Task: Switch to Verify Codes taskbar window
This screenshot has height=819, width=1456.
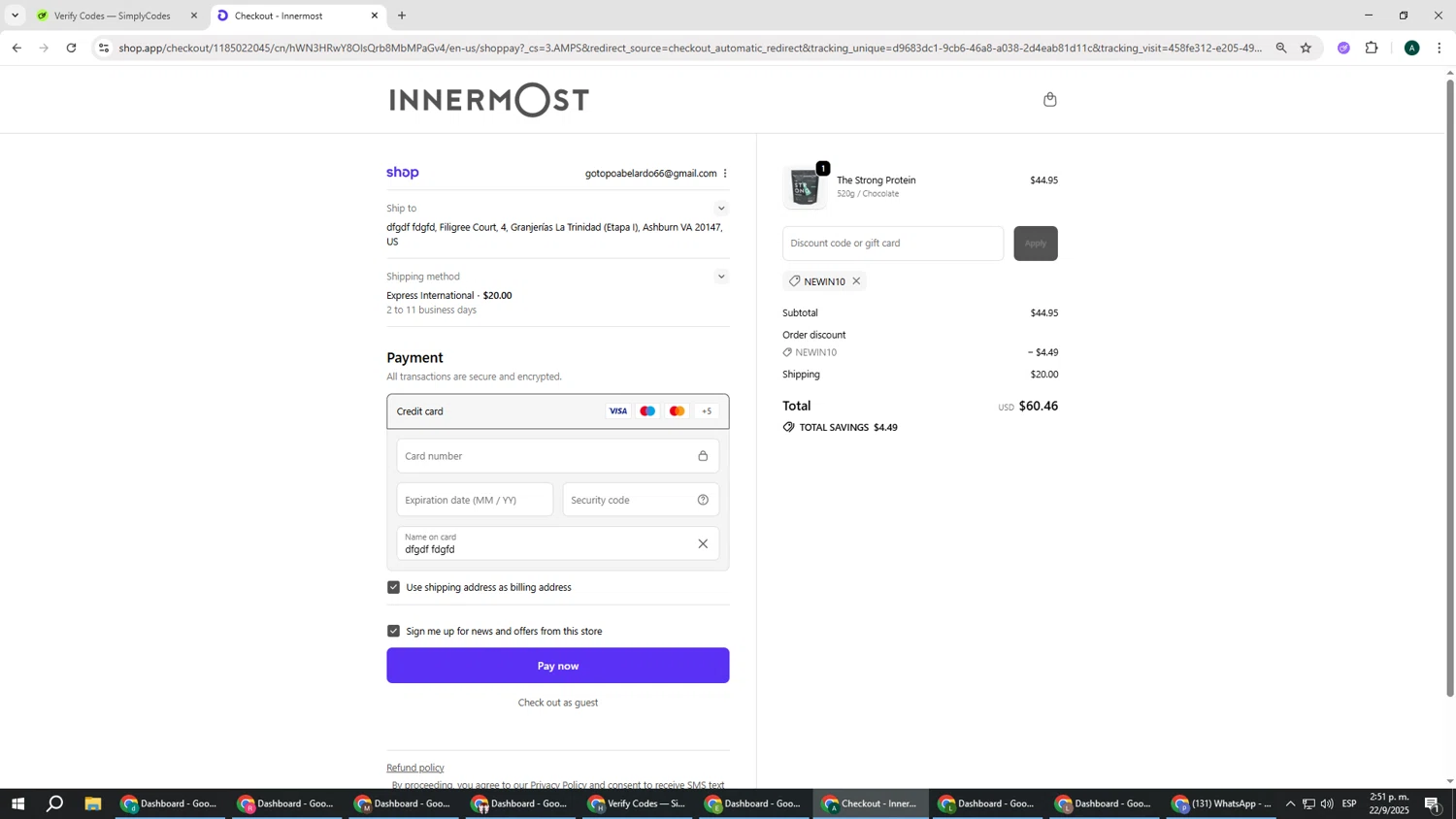Action: [638, 803]
